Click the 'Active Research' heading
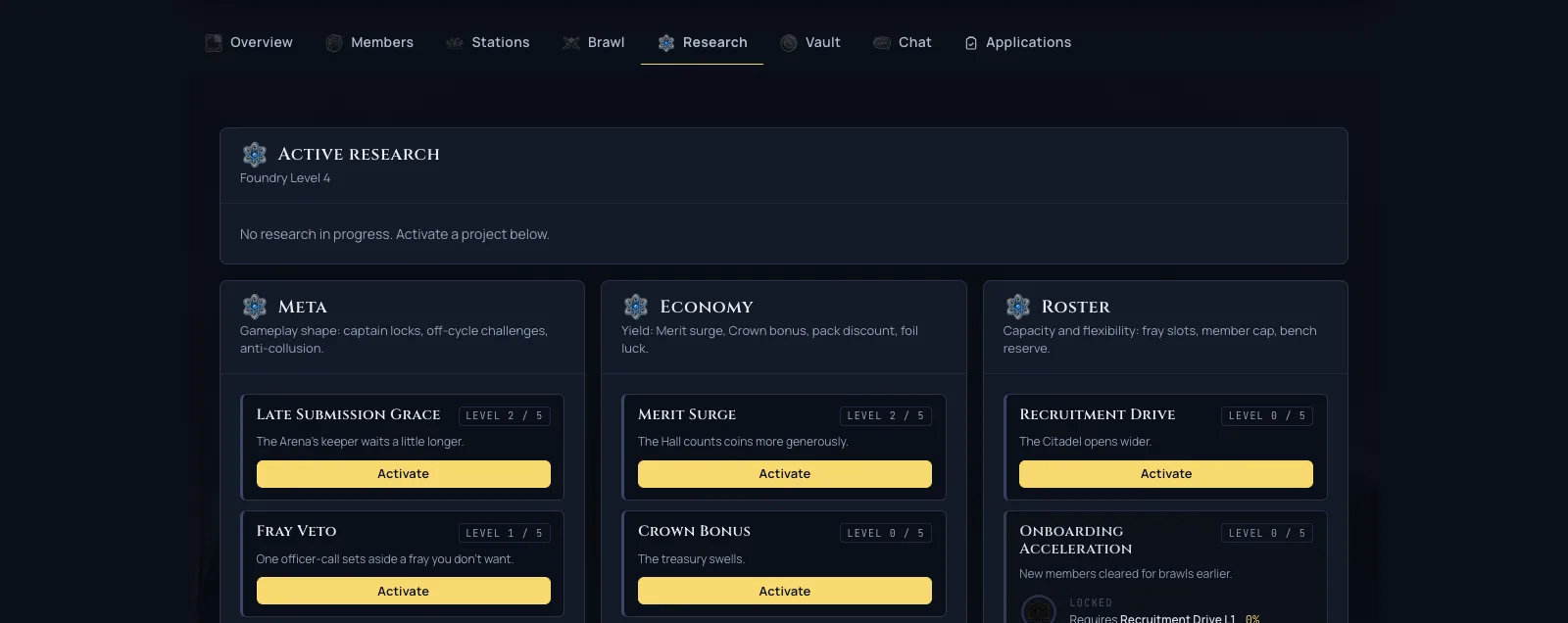The width and height of the screenshot is (1568, 623). [x=359, y=154]
